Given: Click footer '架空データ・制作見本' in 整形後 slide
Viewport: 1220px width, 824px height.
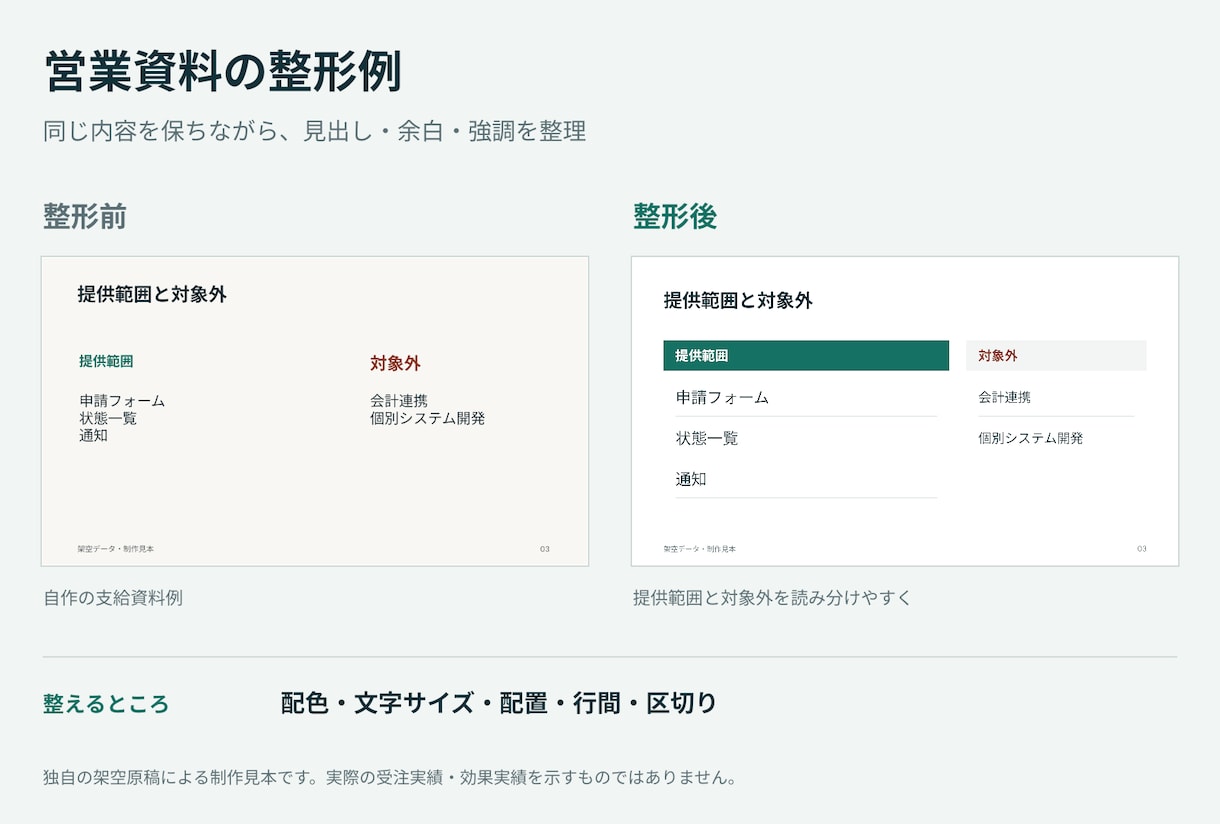Looking at the screenshot, I should (700, 549).
